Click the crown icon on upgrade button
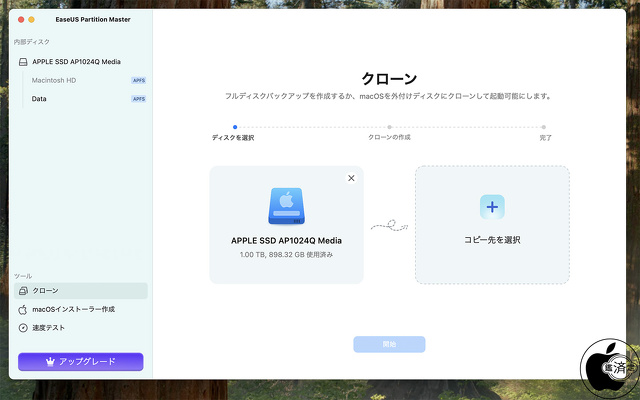This screenshot has height=400, width=640. click(50, 362)
